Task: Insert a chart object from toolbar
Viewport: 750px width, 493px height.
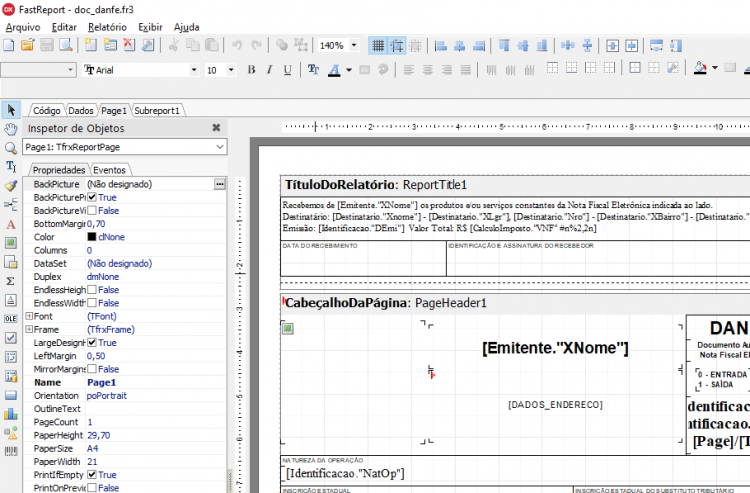Action: click(11, 414)
